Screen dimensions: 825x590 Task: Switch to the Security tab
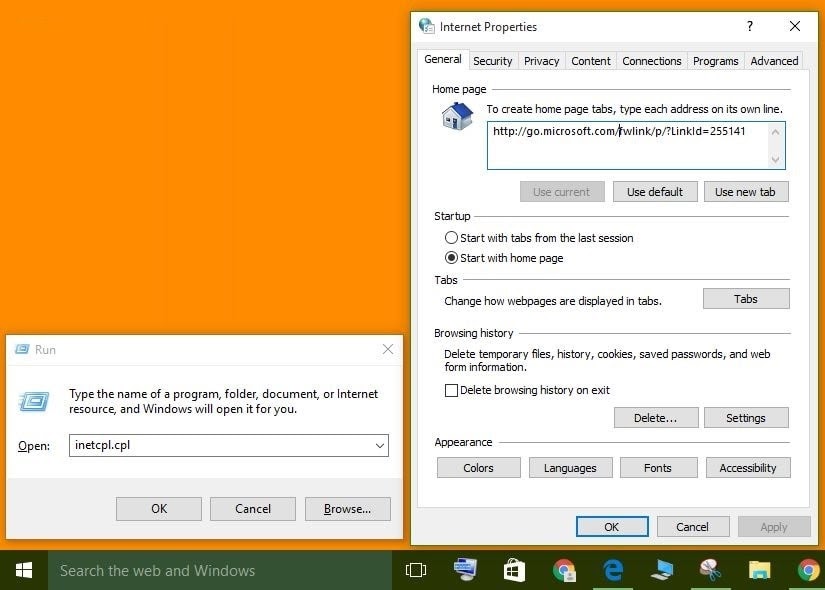pyautogui.click(x=492, y=61)
